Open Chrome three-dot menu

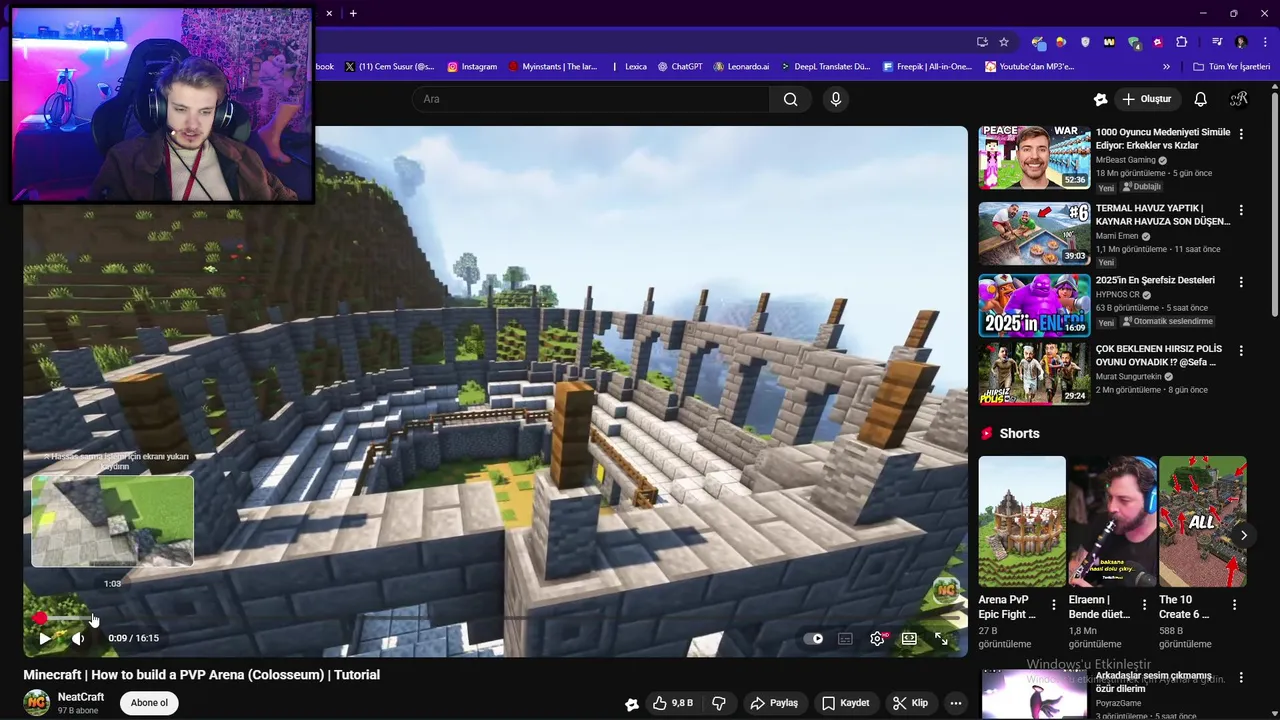pos(1263,42)
